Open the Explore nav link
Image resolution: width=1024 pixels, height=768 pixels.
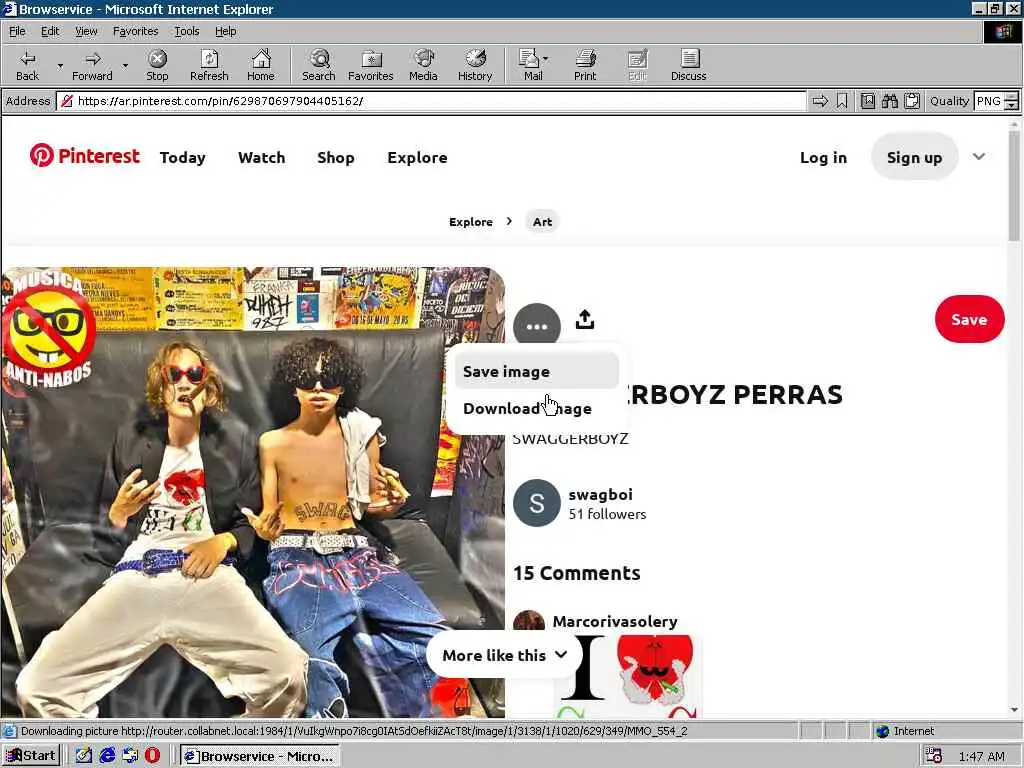pos(417,157)
